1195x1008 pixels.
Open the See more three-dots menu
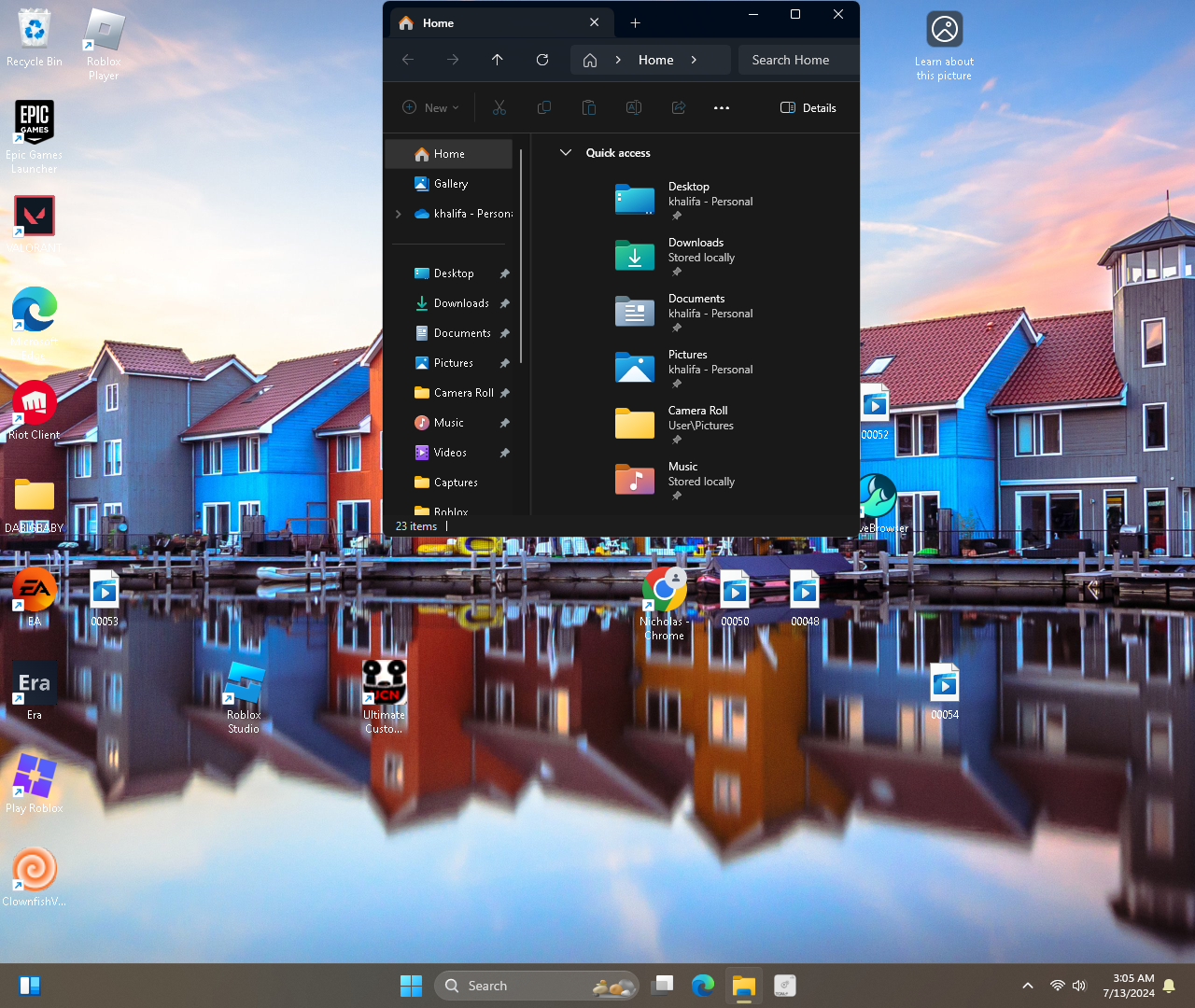722,108
